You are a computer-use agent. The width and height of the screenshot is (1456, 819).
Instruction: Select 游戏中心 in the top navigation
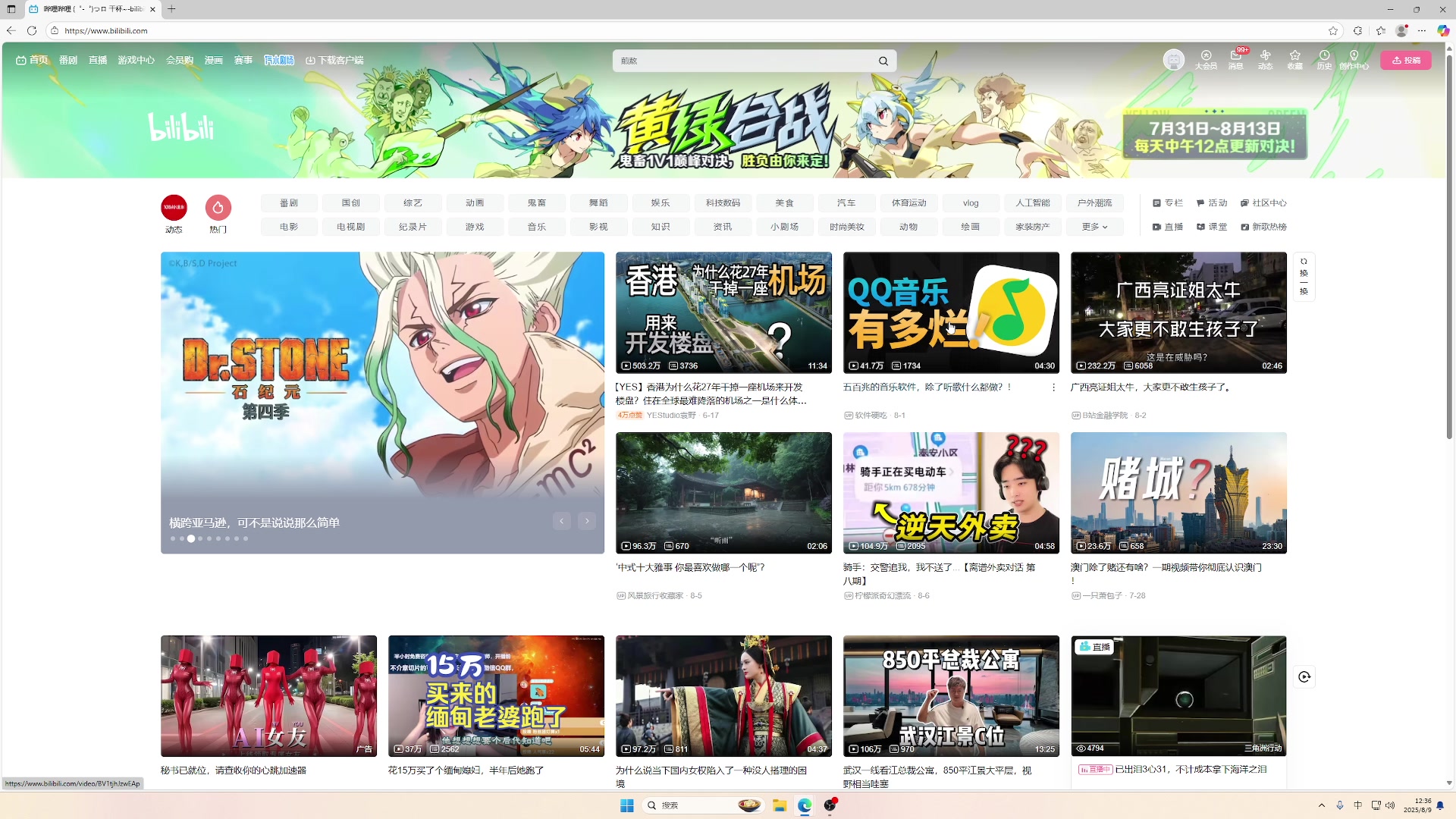(136, 60)
